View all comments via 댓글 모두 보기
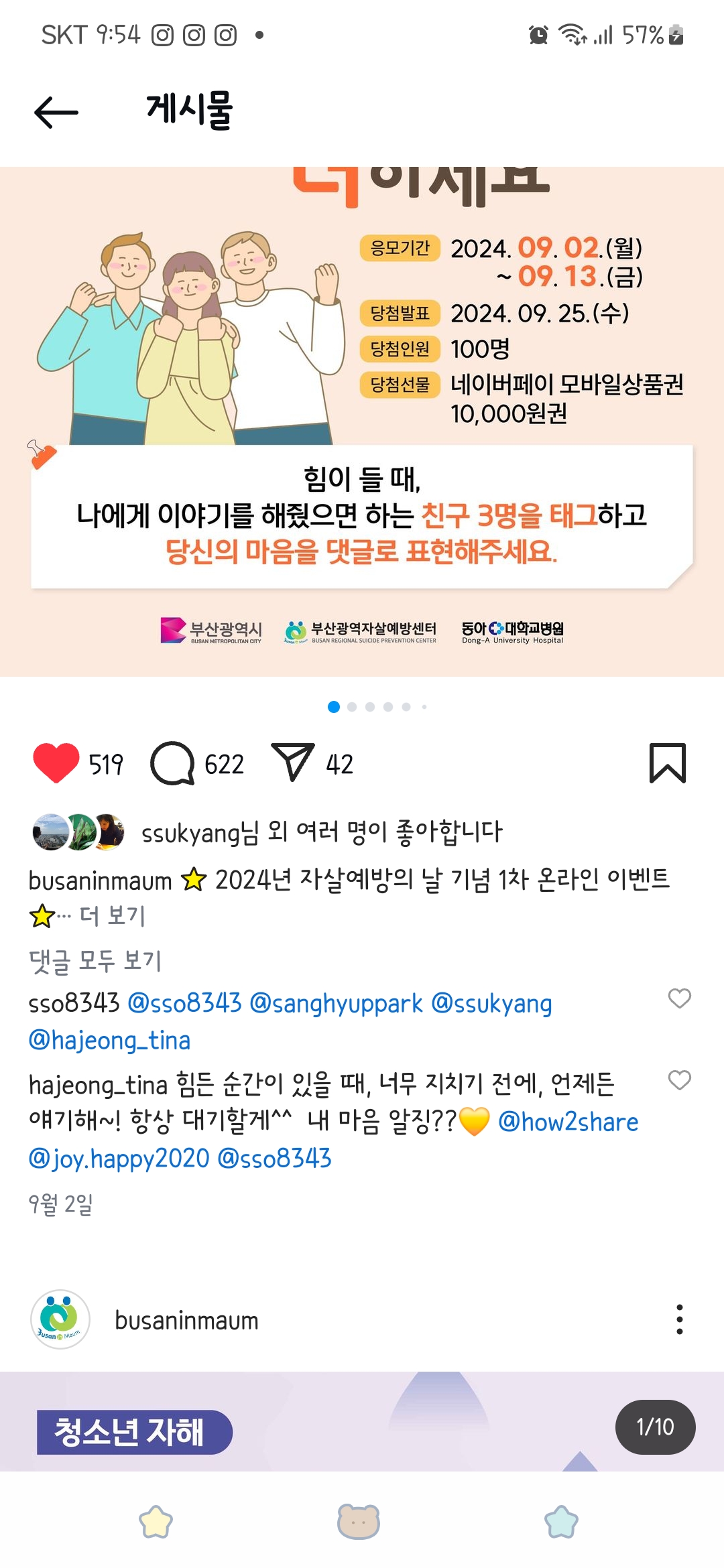Viewport: 724px width, 1568px height. 95,961
